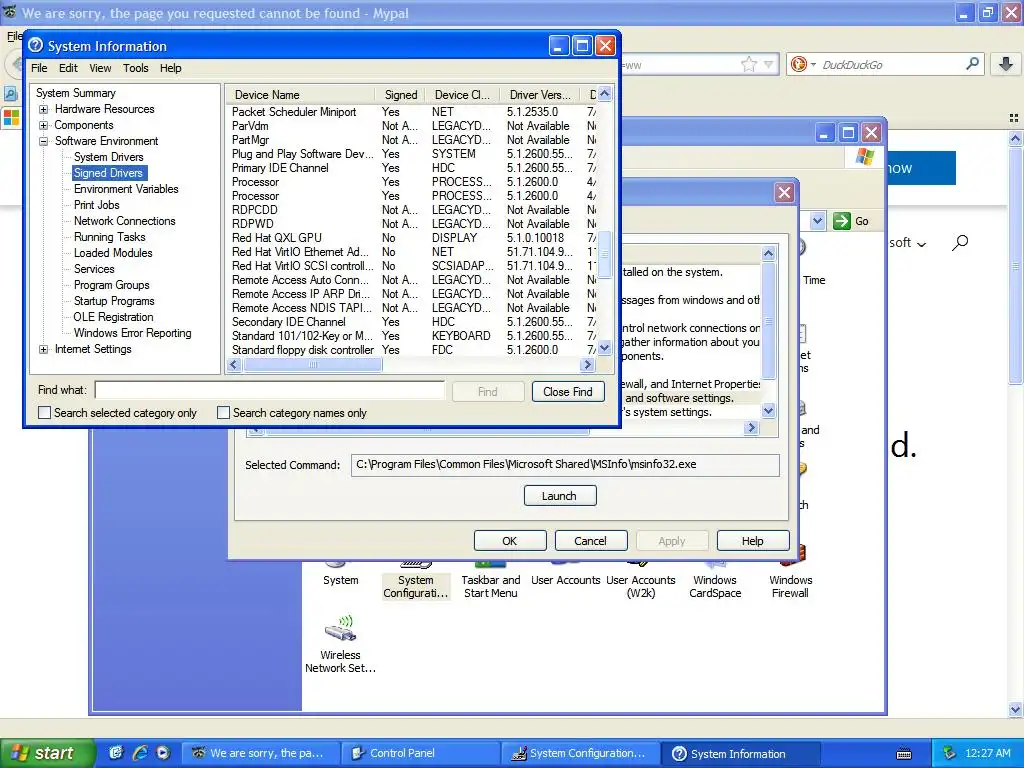Open the Windows Start button

pos(47,753)
